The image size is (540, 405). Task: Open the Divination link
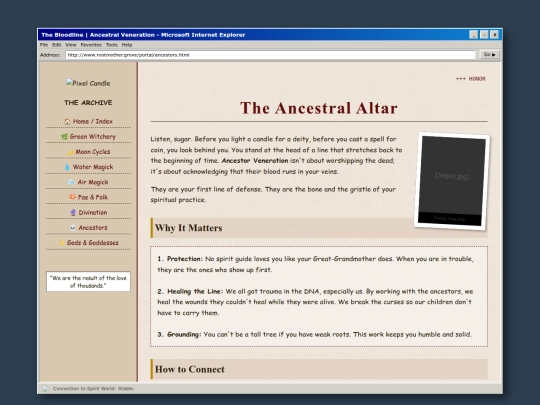point(93,212)
